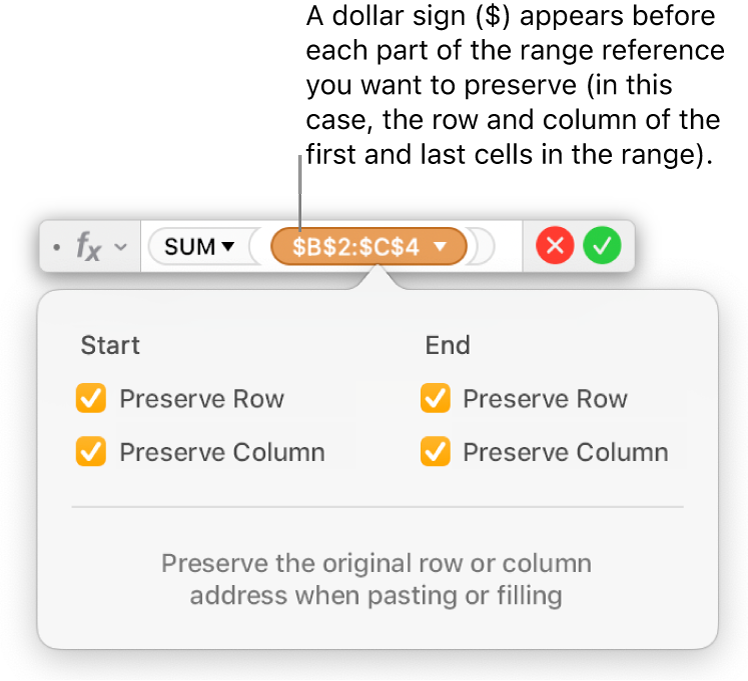Uncheck Start Preserve Row checkbox

(91, 400)
